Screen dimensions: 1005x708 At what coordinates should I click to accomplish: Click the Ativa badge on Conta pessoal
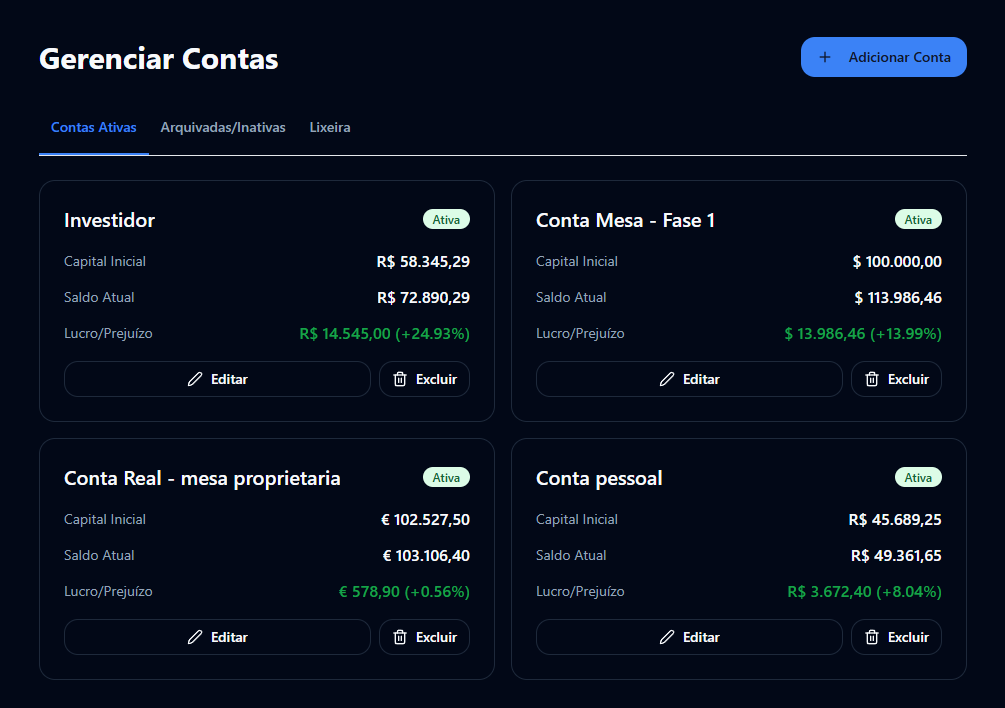918,477
